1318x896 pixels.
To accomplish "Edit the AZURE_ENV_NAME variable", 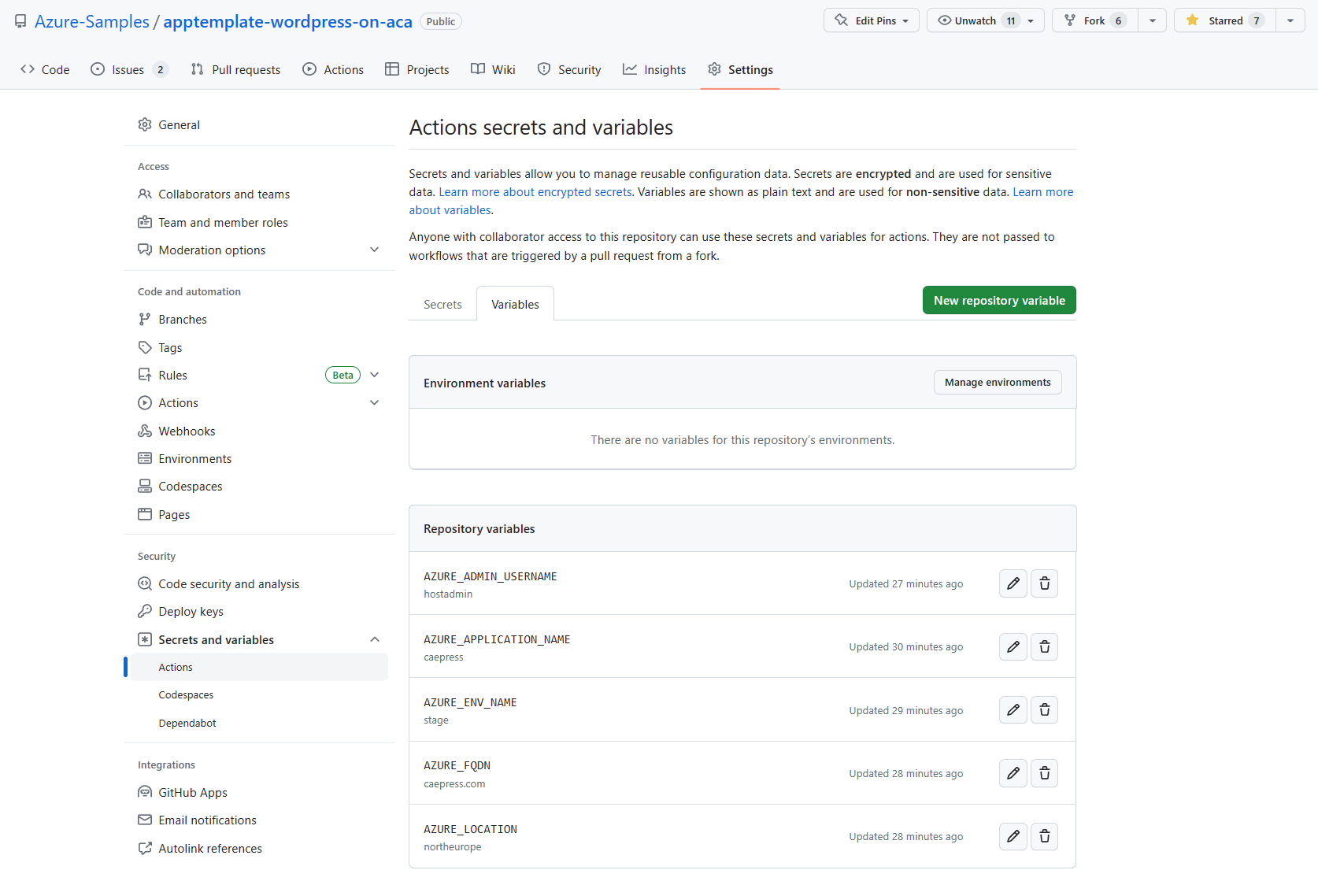I will 1013,710.
